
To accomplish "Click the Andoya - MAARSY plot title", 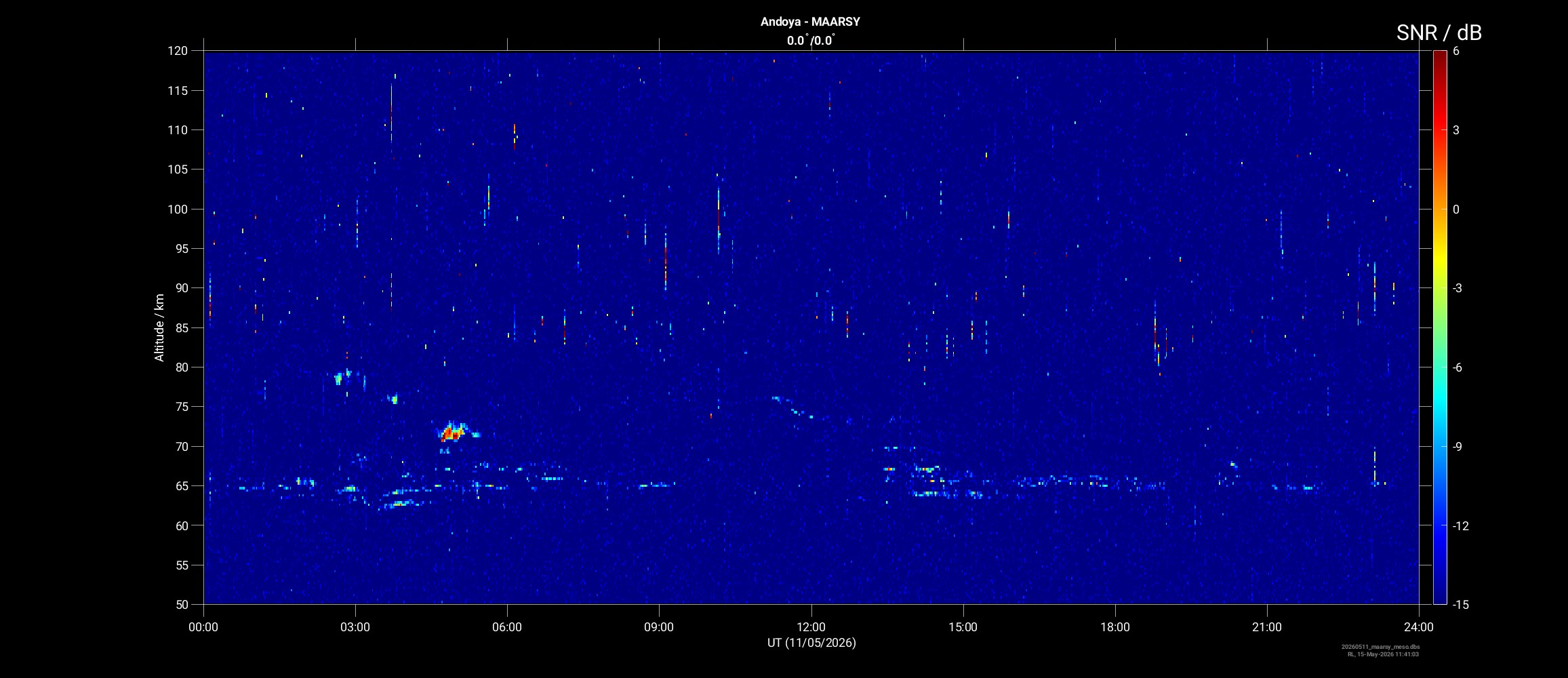I will [x=810, y=22].
